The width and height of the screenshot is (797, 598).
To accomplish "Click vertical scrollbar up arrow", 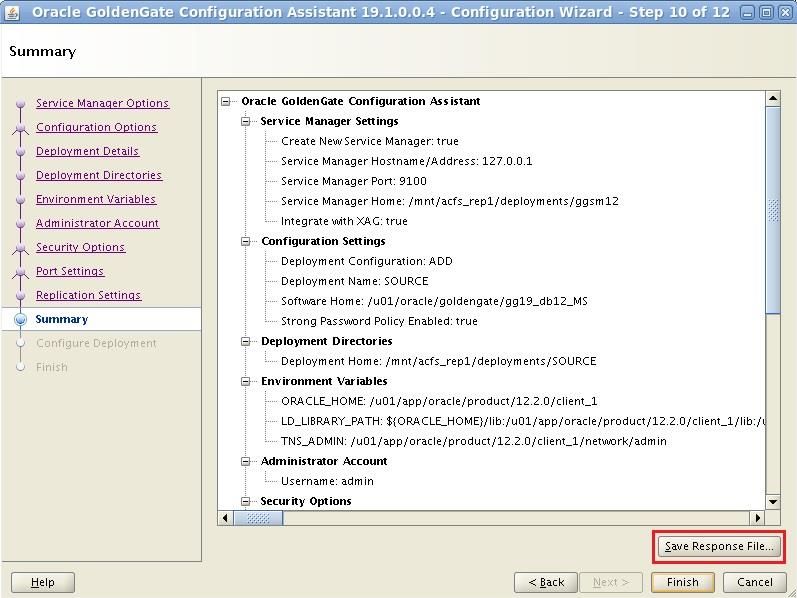I will 773,98.
